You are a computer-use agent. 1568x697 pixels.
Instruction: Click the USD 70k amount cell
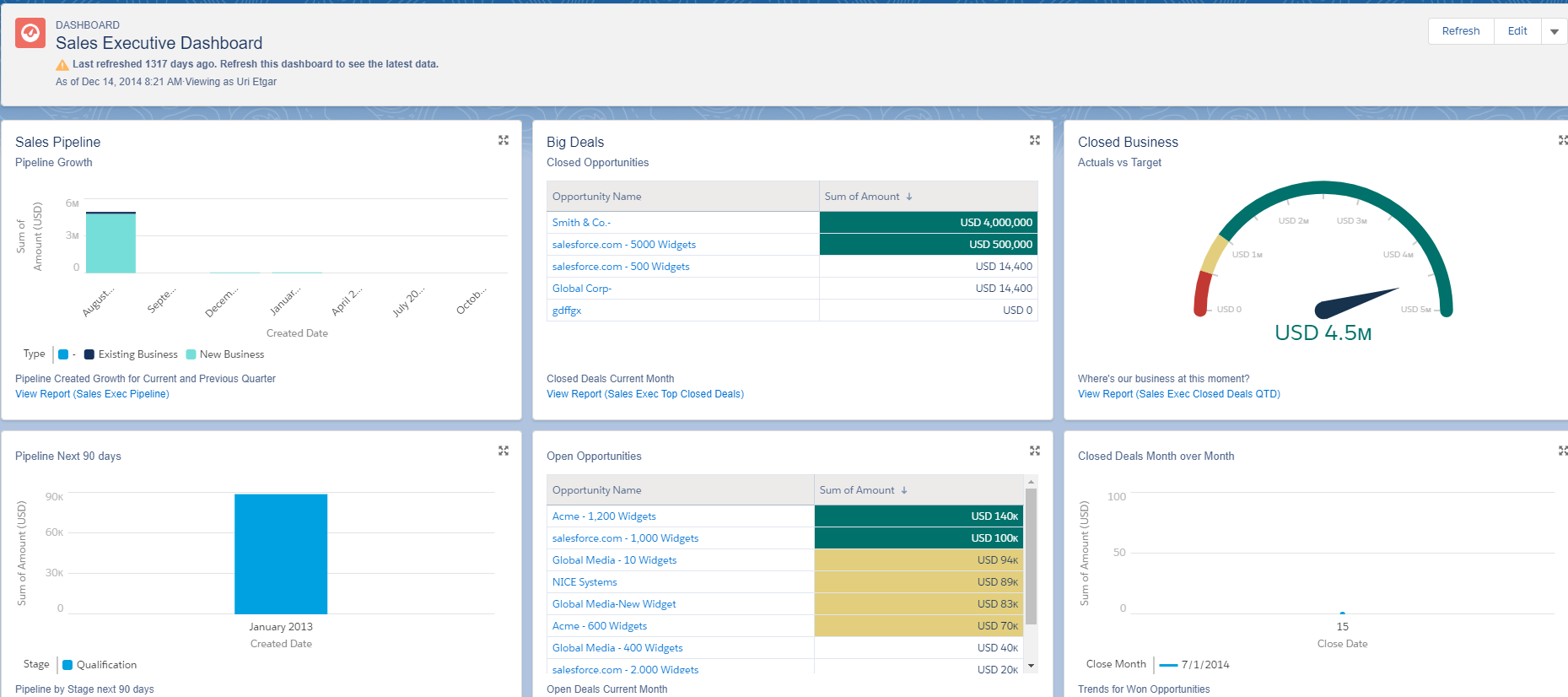click(x=919, y=626)
